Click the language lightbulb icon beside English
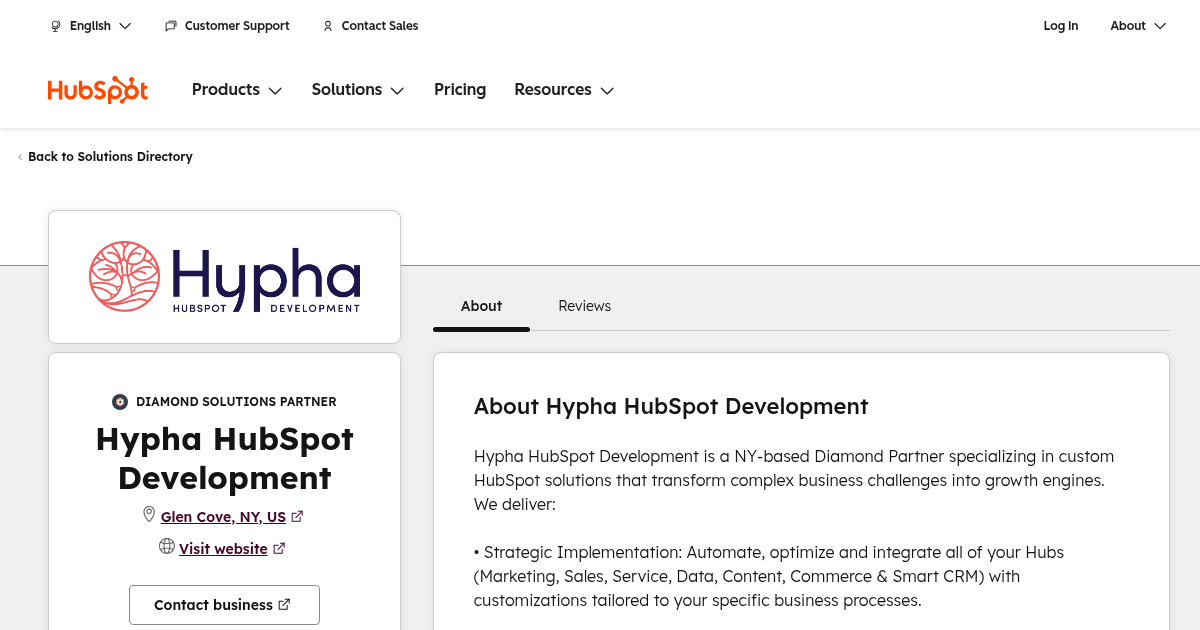Viewport: 1200px width, 630px height. coord(56,26)
